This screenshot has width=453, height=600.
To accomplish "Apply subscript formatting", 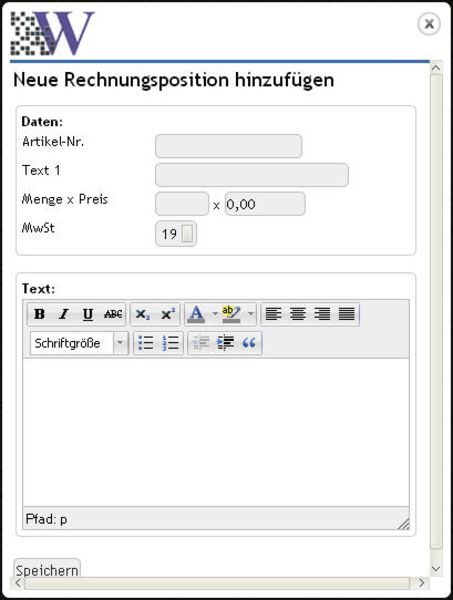I will (x=143, y=314).
